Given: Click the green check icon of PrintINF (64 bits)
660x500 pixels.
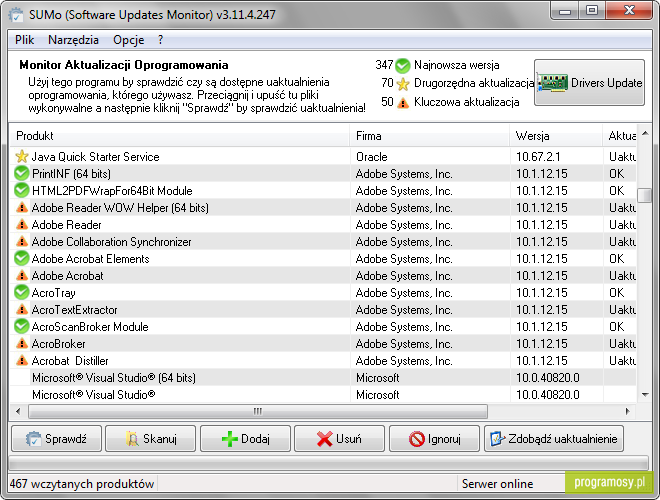Looking at the screenshot, I should [21, 173].
